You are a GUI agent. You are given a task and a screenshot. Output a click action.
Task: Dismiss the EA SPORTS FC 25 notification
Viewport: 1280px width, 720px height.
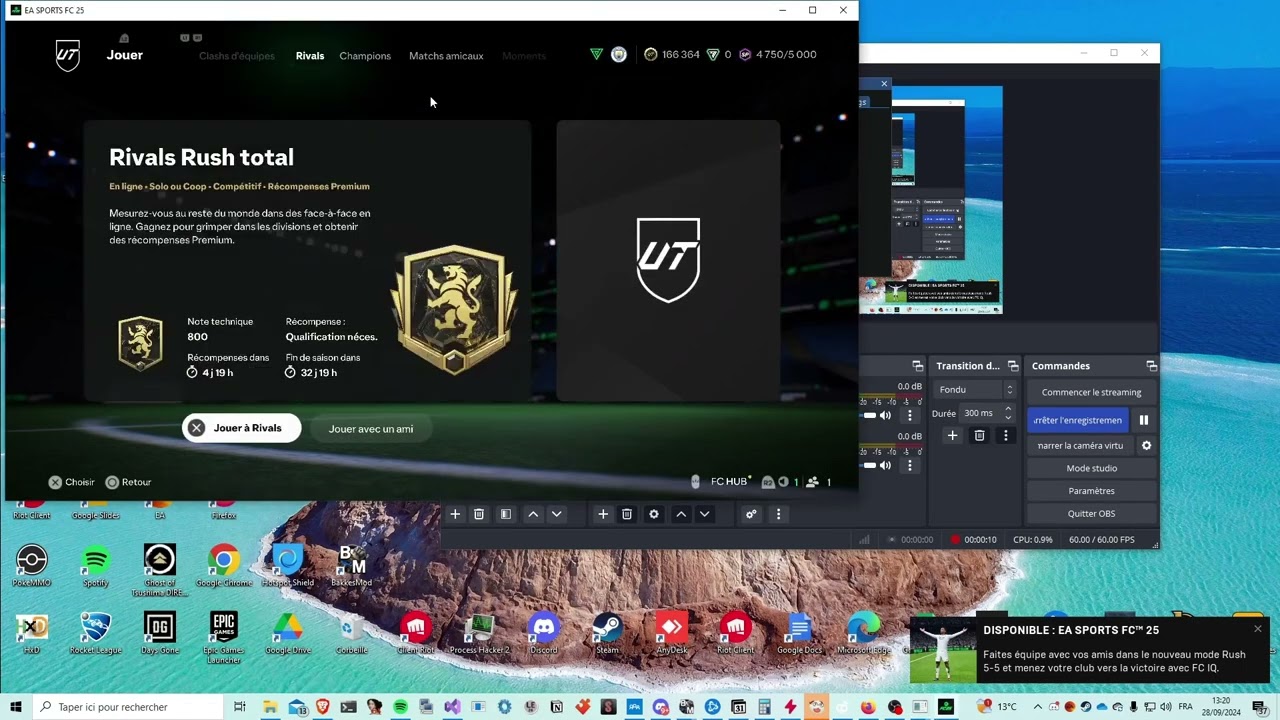click(x=1258, y=629)
